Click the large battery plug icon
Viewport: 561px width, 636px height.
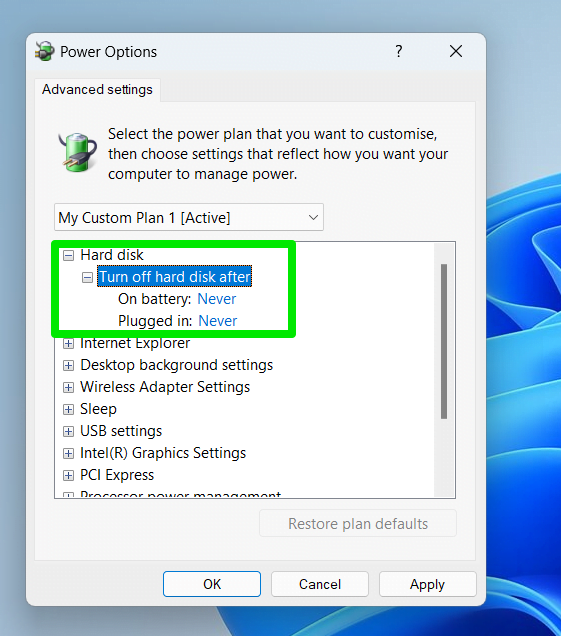77,152
